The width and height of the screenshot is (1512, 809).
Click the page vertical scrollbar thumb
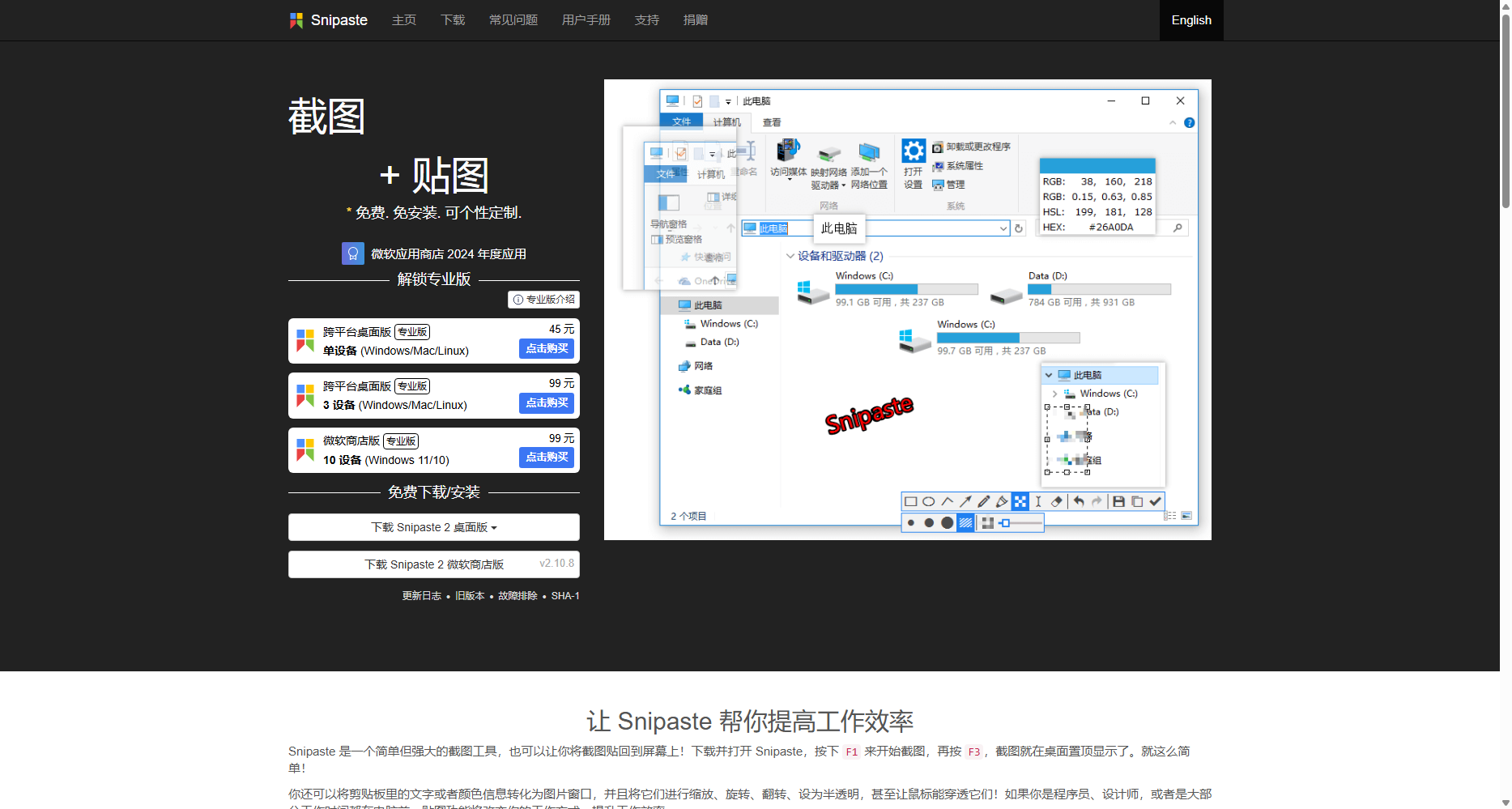(1506, 110)
